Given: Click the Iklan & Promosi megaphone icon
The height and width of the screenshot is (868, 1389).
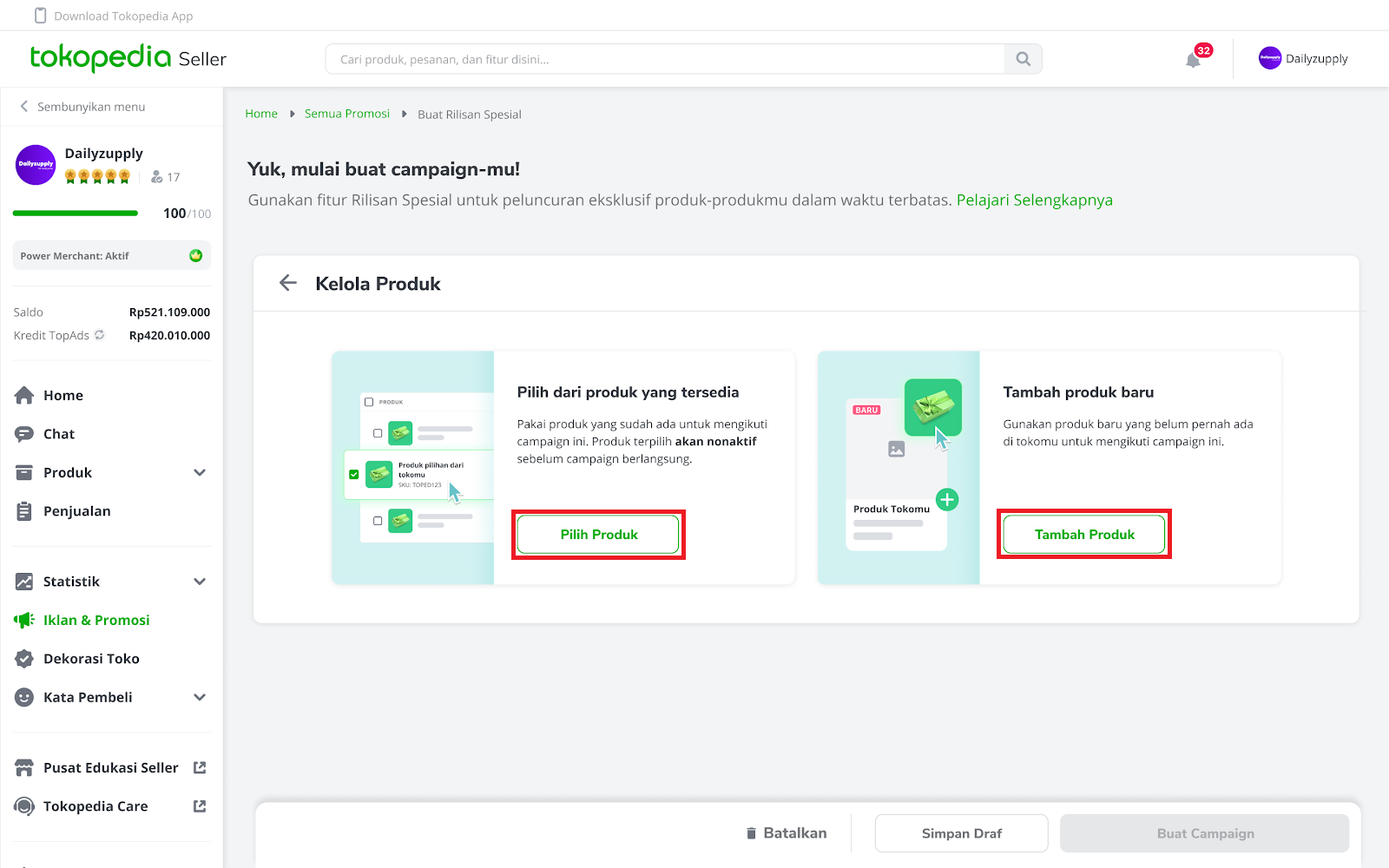Looking at the screenshot, I should [x=24, y=620].
